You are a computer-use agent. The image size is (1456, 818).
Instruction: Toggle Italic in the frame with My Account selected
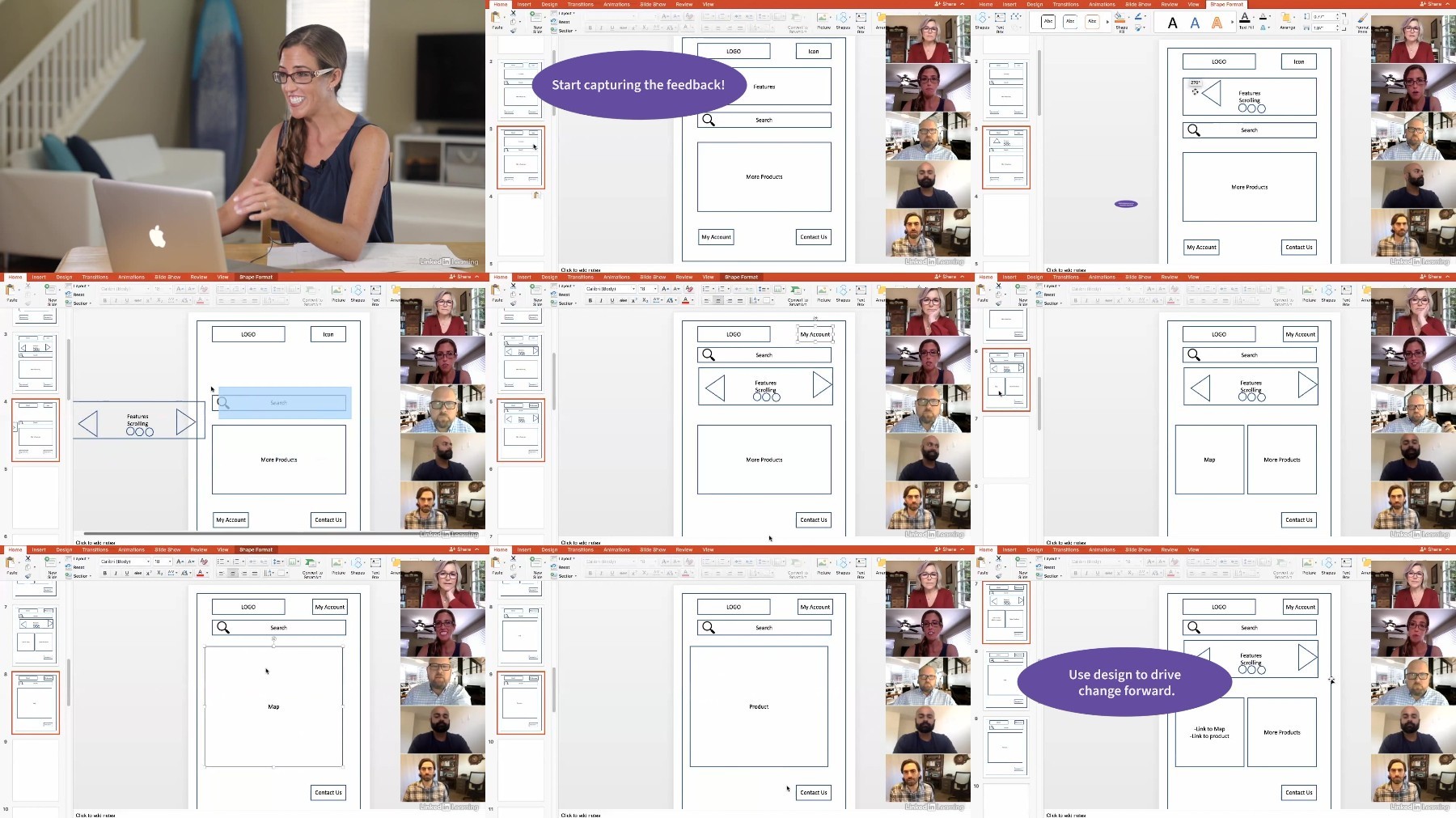coord(601,300)
